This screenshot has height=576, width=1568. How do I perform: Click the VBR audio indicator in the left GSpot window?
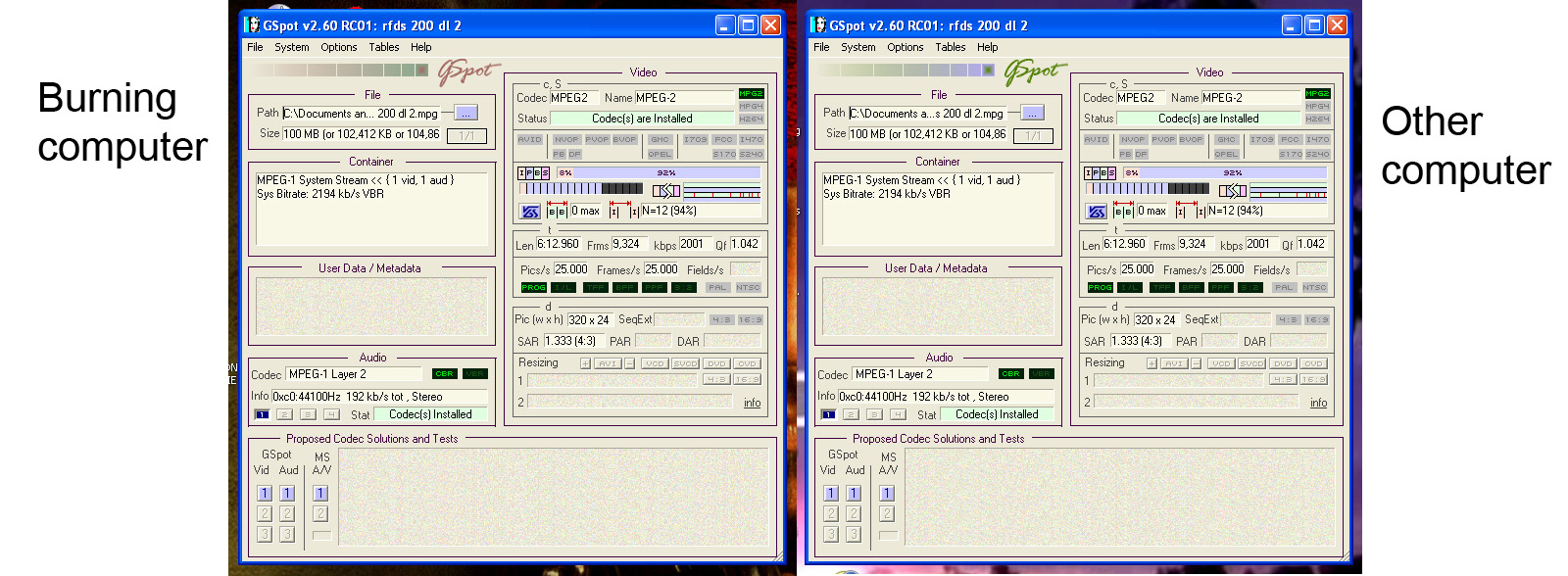(474, 373)
